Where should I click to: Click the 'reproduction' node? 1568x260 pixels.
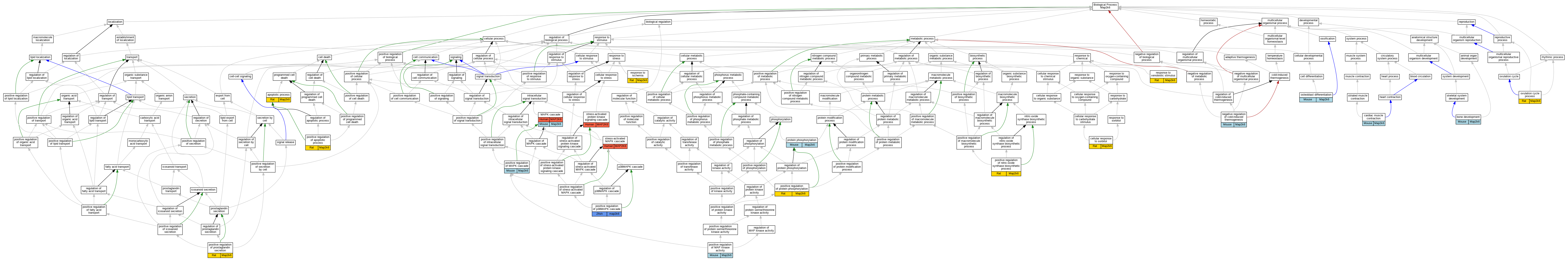1466,22
